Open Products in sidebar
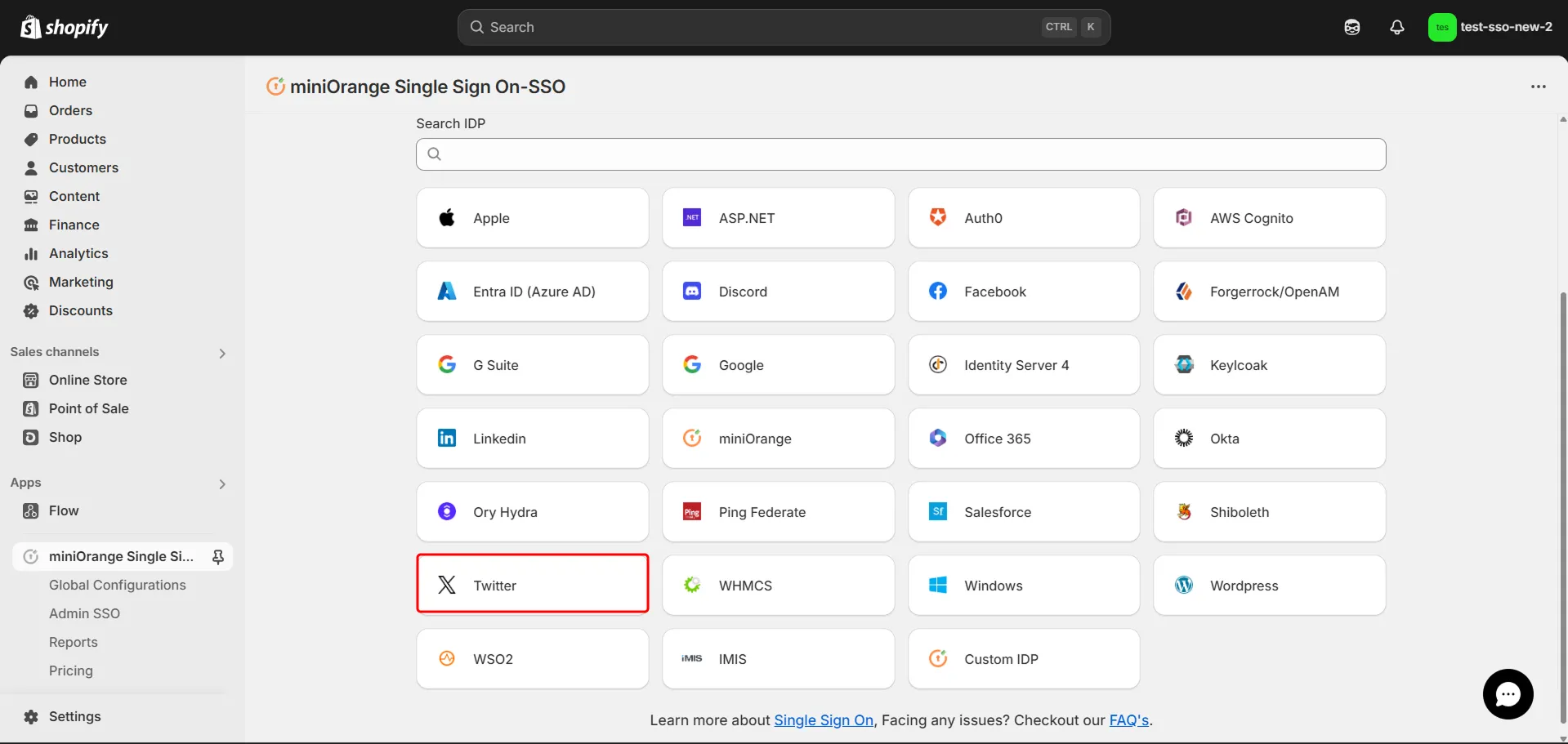This screenshot has width=1568, height=744. [77, 139]
